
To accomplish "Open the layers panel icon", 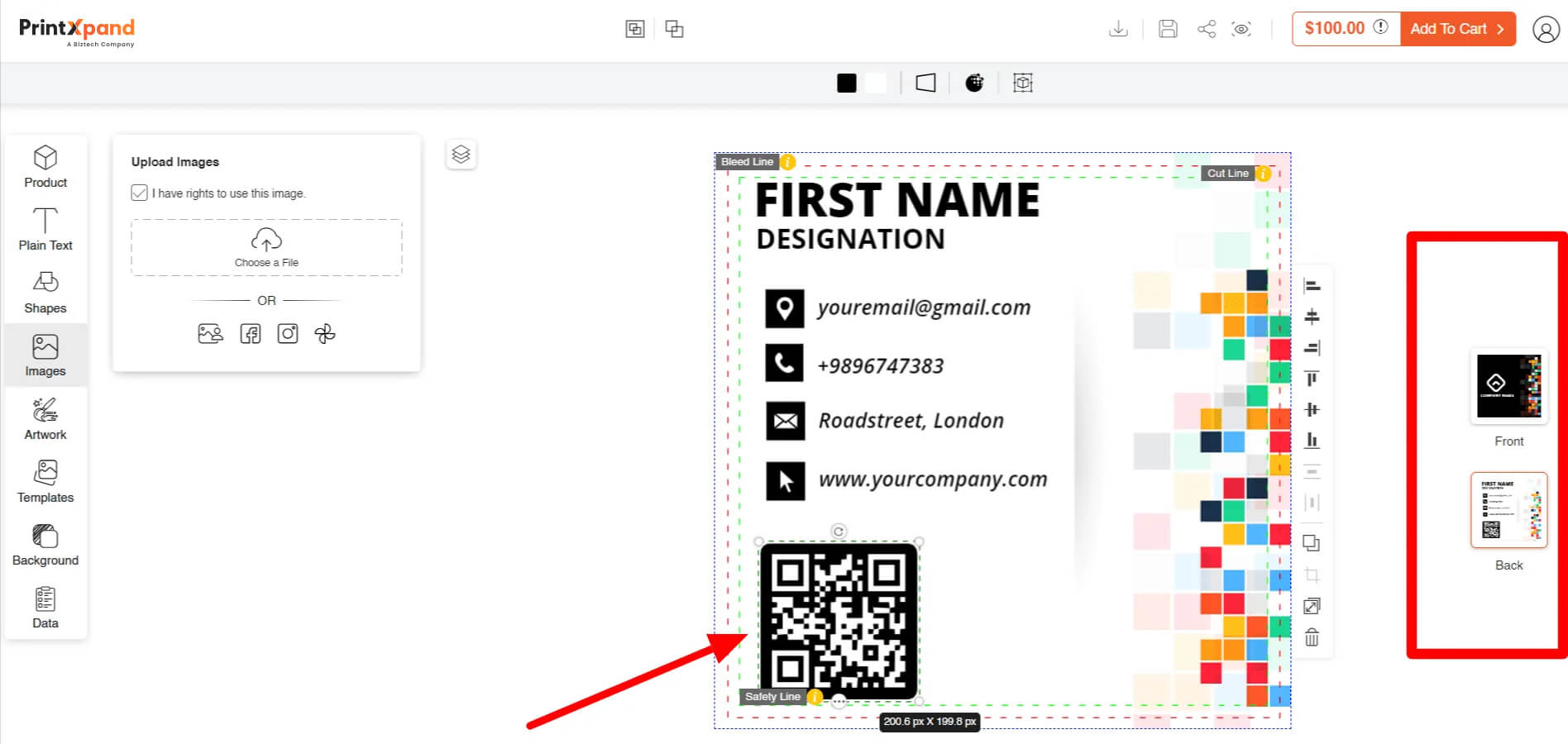I will tap(461, 155).
